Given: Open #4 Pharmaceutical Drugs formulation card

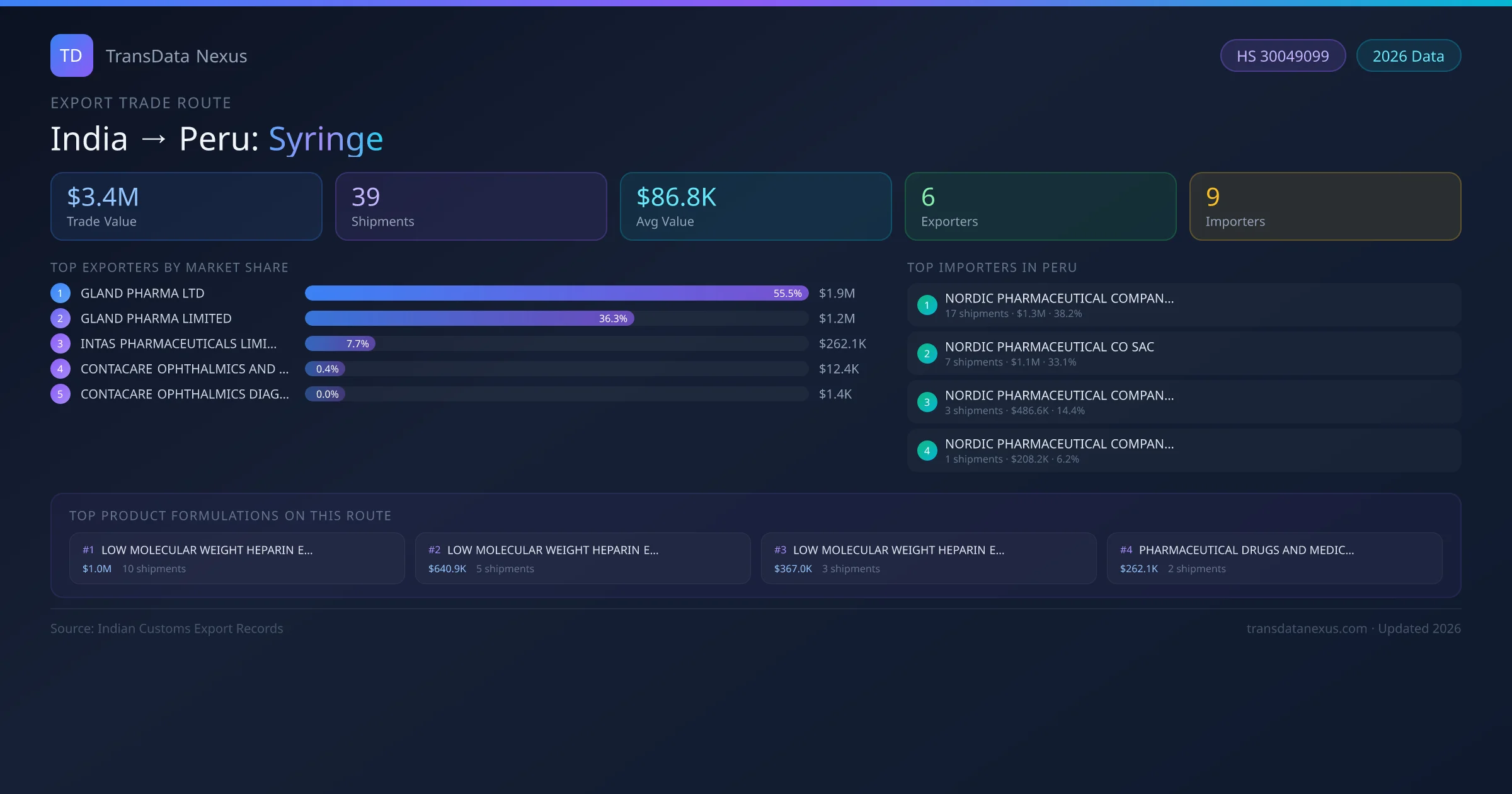Looking at the screenshot, I should pos(1274,558).
